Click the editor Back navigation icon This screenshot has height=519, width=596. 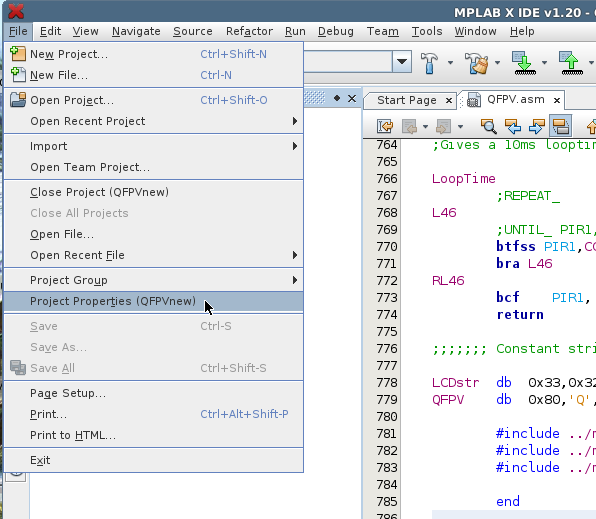click(409, 126)
